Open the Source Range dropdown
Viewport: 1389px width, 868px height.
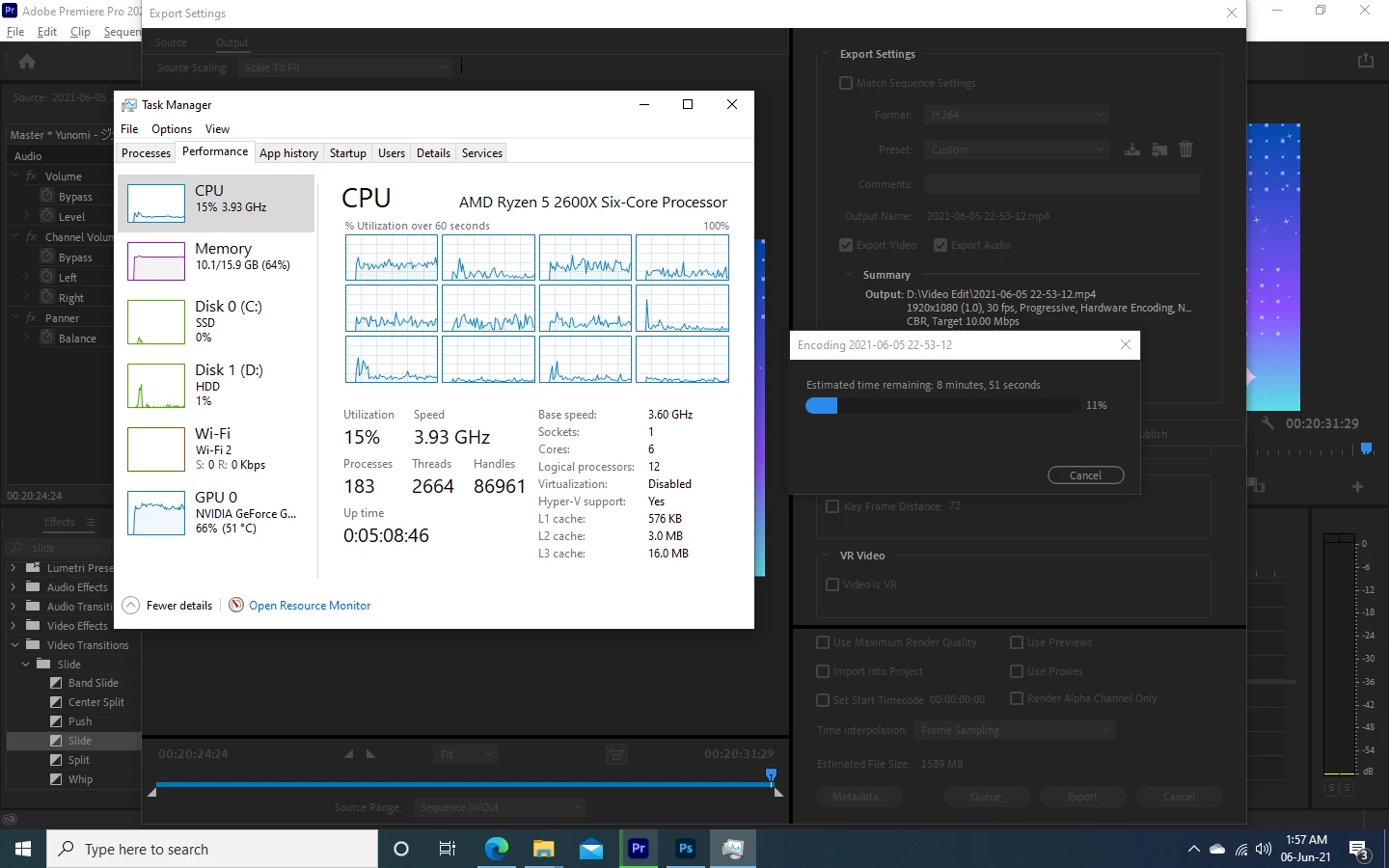[501, 807]
